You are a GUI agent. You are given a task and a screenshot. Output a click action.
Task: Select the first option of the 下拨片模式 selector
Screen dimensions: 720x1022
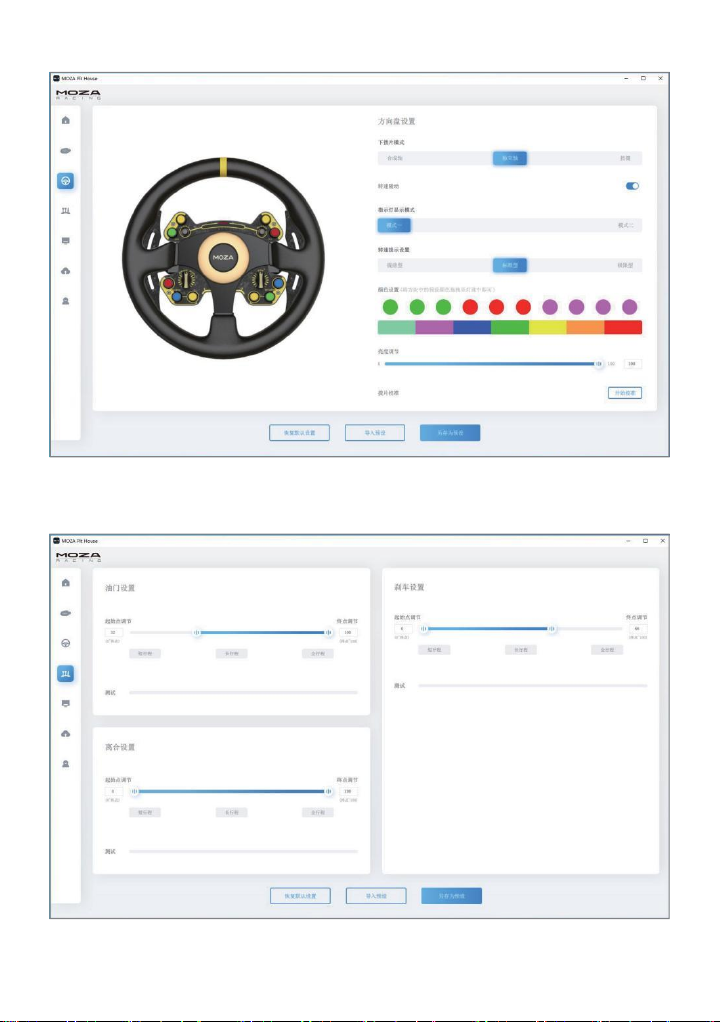tap(395, 158)
